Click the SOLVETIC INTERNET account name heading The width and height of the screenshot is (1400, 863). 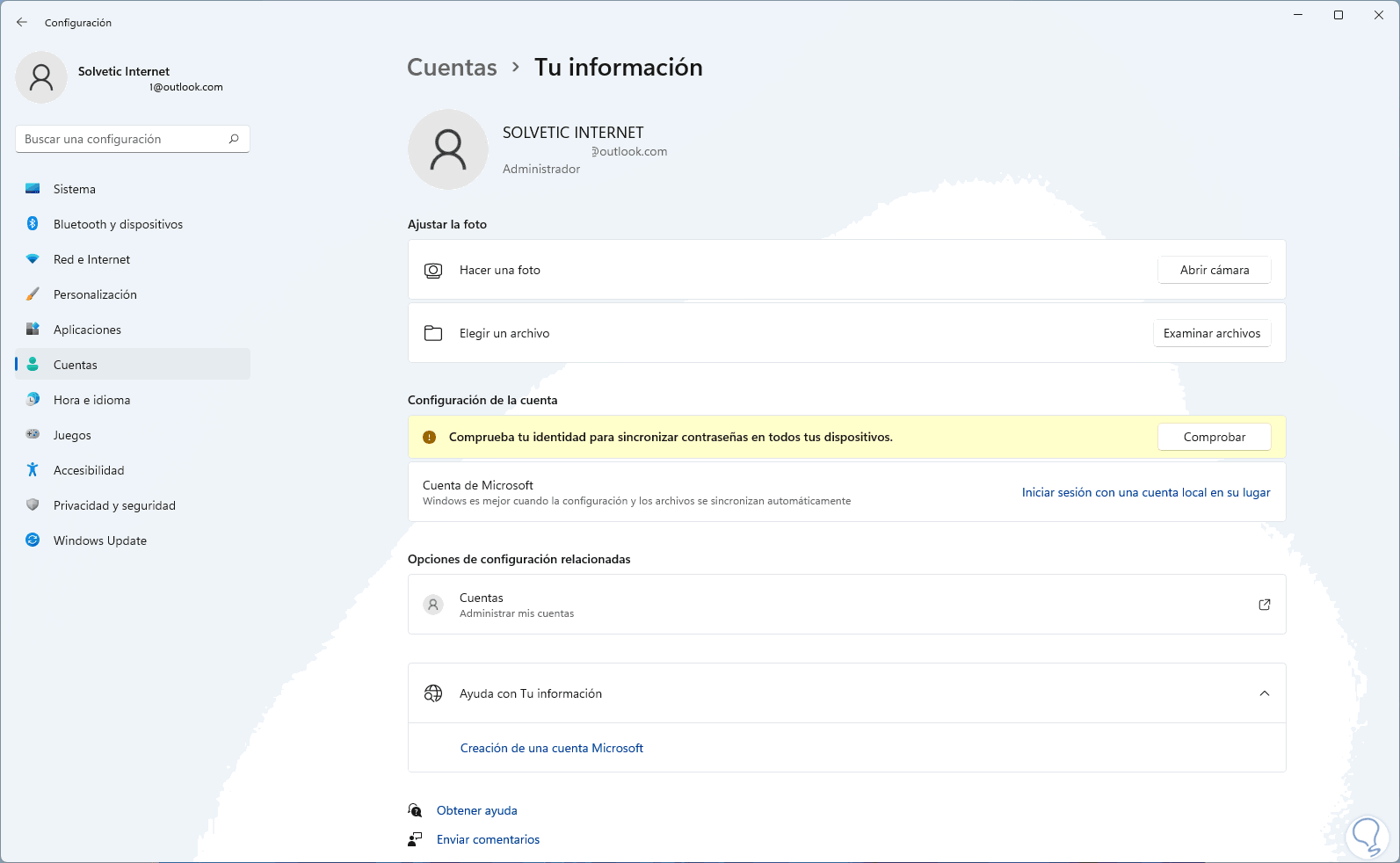pyautogui.click(x=573, y=133)
